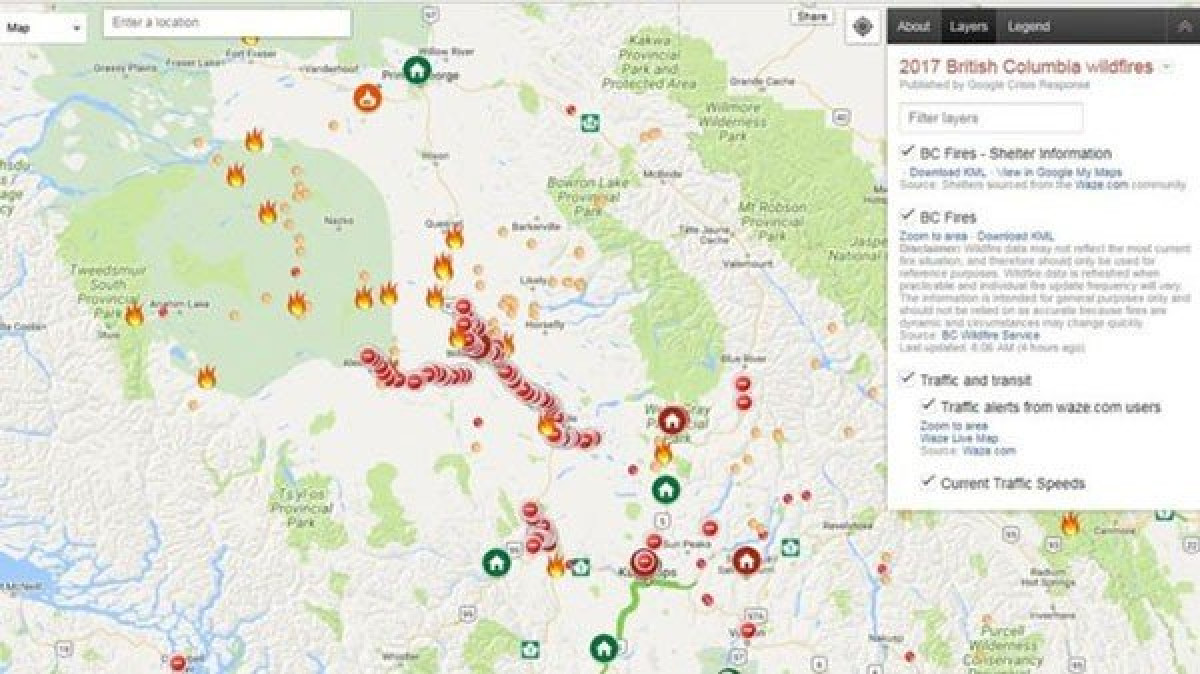Switch to the Legend tab
The width and height of the screenshot is (1200, 674).
(x=1028, y=27)
